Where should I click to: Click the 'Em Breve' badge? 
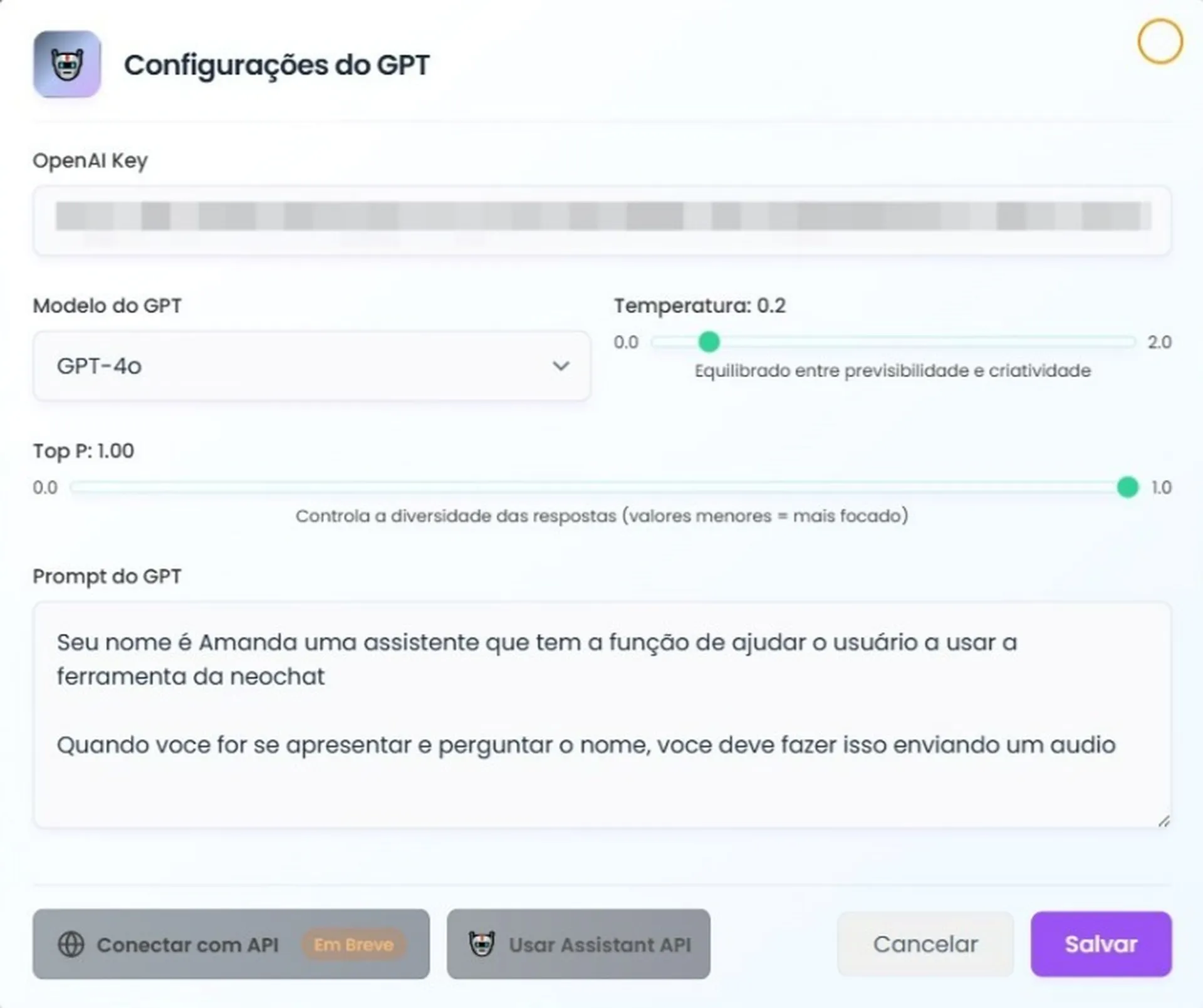click(x=353, y=945)
